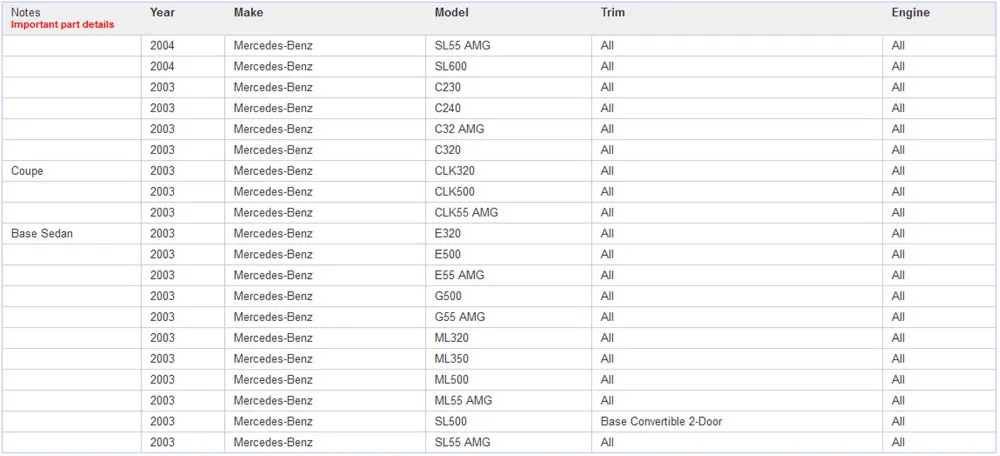This screenshot has height=456, width=1000.
Task: Click the Trim 'All' cell in the ML500 row
Action: pyautogui.click(x=607, y=379)
